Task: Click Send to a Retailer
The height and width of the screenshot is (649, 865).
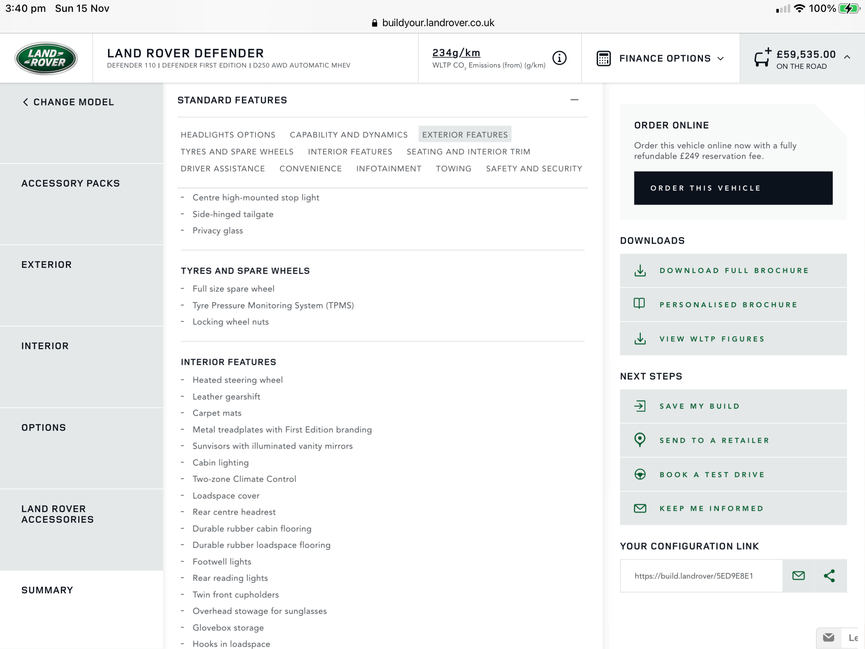Action: click(733, 440)
